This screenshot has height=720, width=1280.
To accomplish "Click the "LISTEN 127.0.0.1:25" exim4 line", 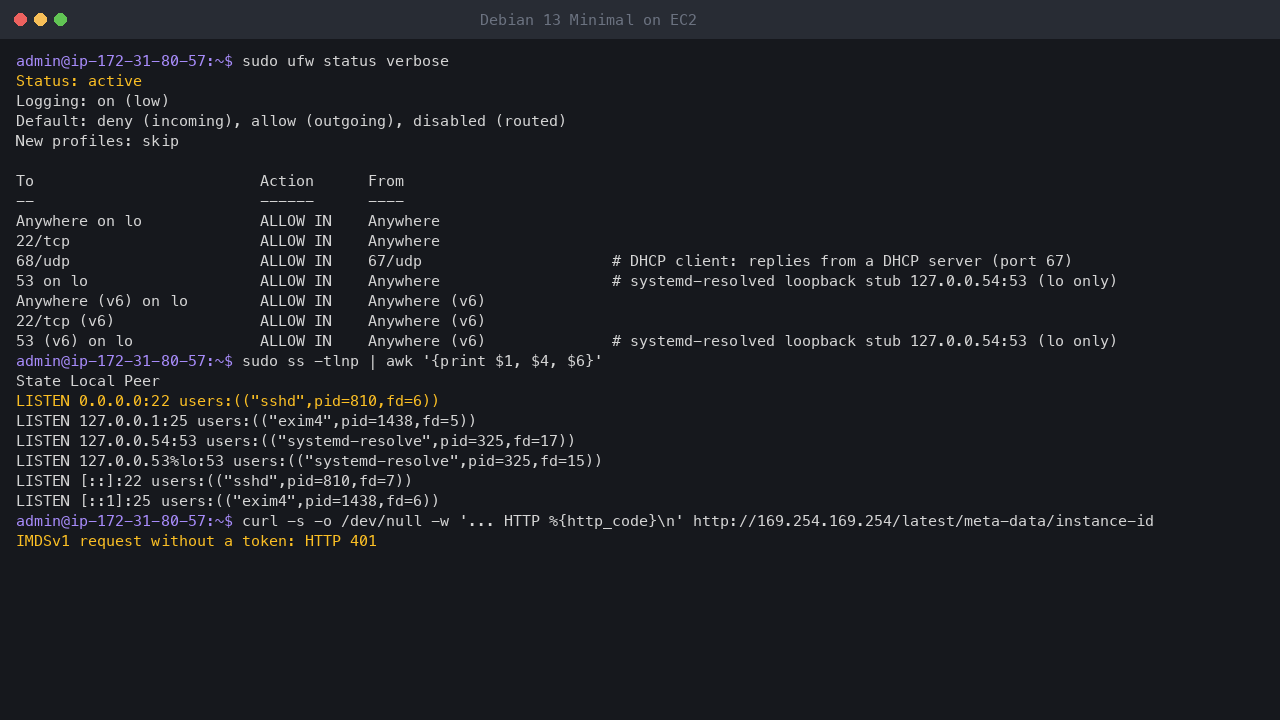I will (x=246, y=421).
